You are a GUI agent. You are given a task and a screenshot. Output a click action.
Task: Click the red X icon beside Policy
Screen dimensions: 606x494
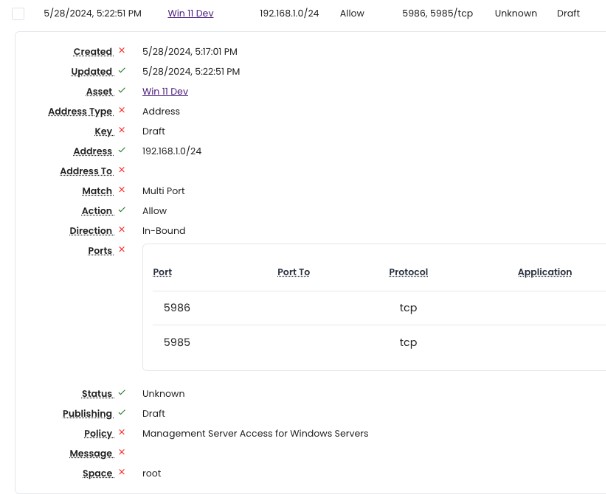(x=122, y=433)
